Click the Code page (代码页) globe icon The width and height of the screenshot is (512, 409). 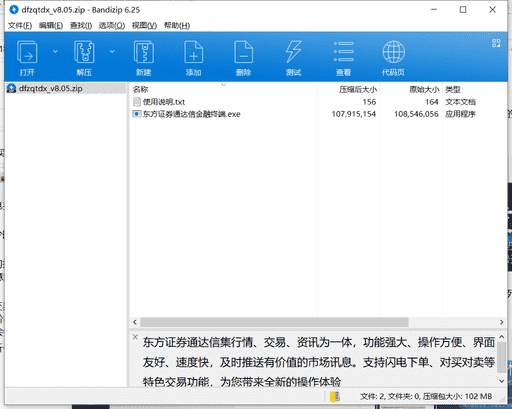click(394, 52)
